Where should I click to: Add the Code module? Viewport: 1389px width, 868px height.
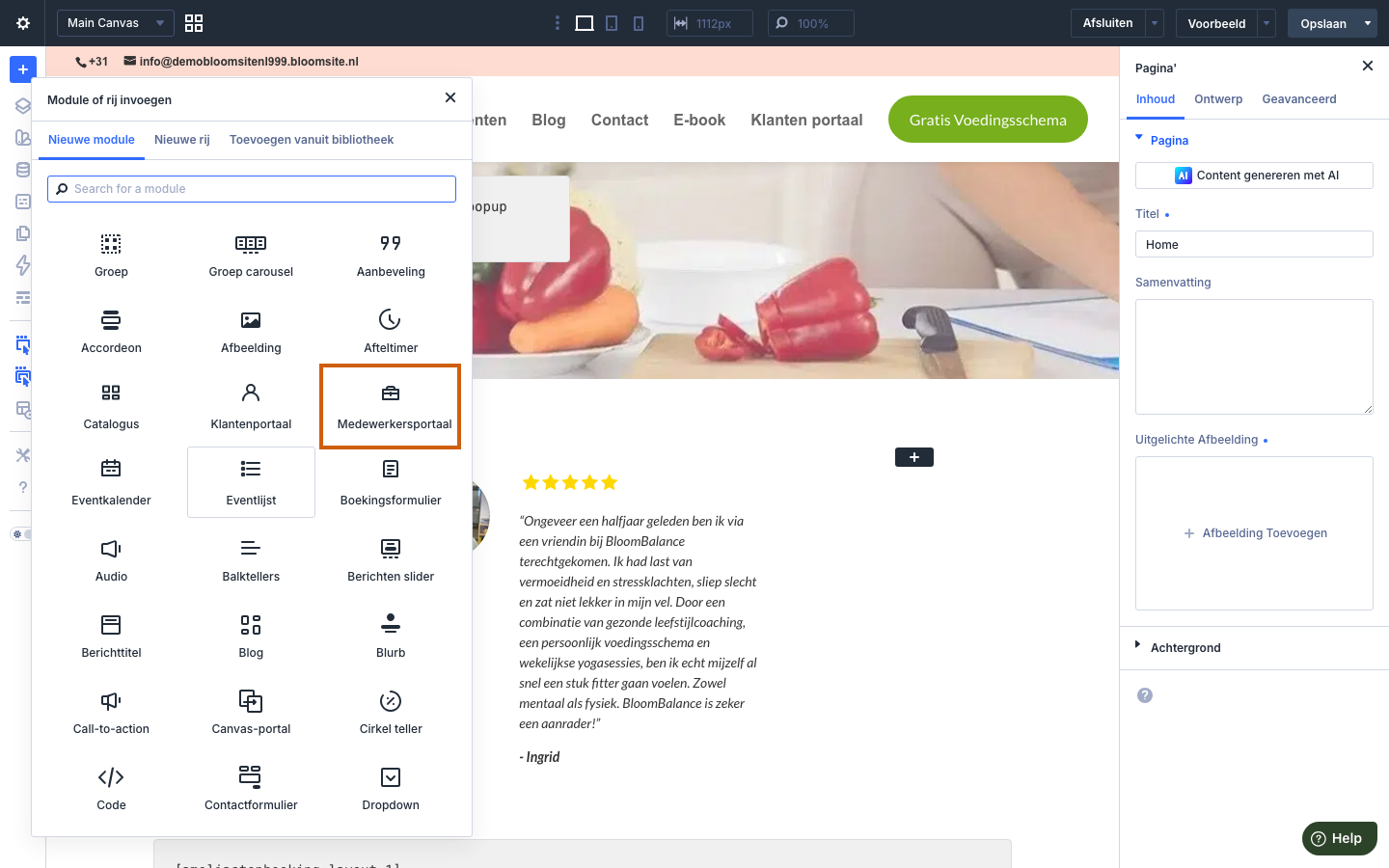pyautogui.click(x=111, y=788)
